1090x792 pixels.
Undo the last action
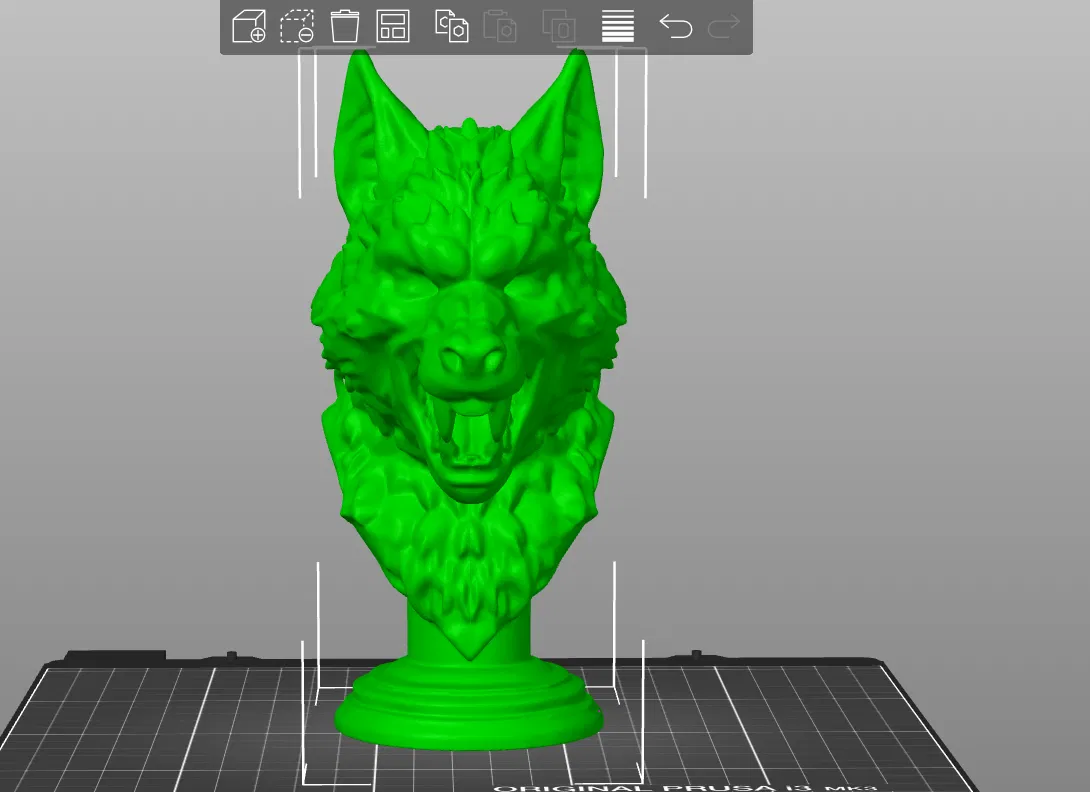point(676,27)
